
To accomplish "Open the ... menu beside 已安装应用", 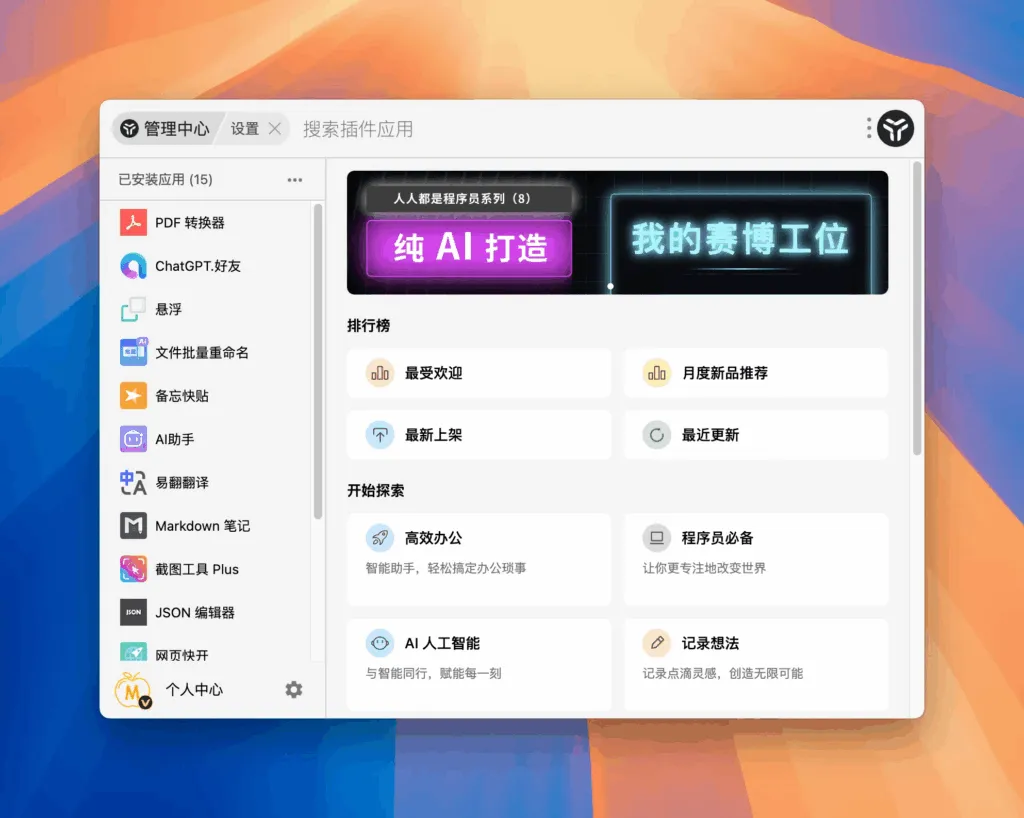I will pyautogui.click(x=294, y=179).
